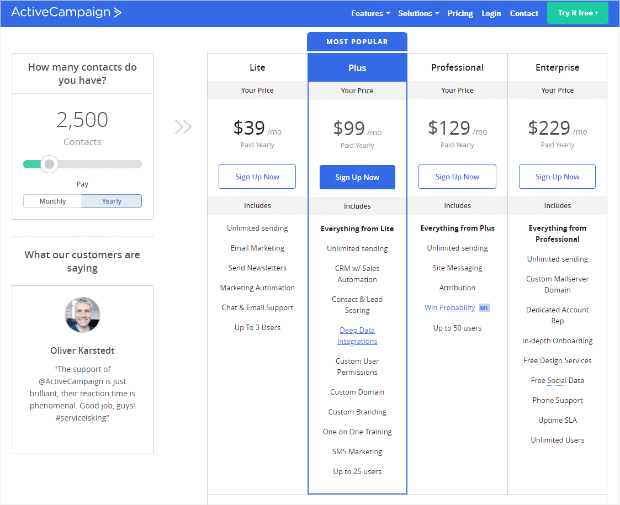Screen dimensions: 620x505
Task: Click 'Contact & Lead Scoring' text
Action: click(357, 305)
